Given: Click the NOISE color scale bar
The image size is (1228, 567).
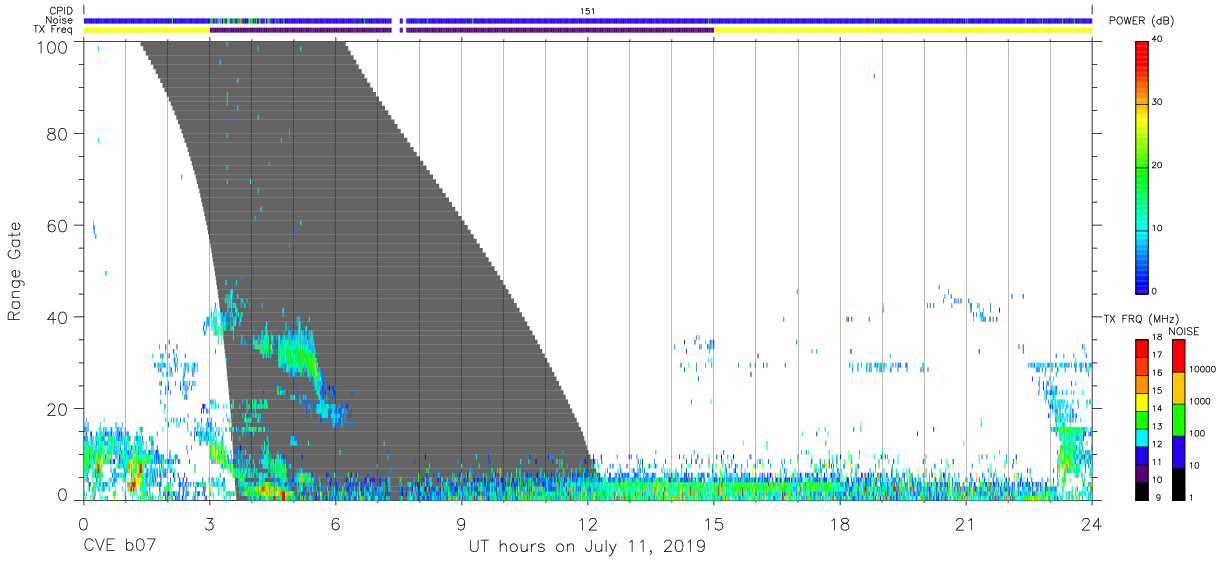Looking at the screenshot, I should click(x=1181, y=418).
